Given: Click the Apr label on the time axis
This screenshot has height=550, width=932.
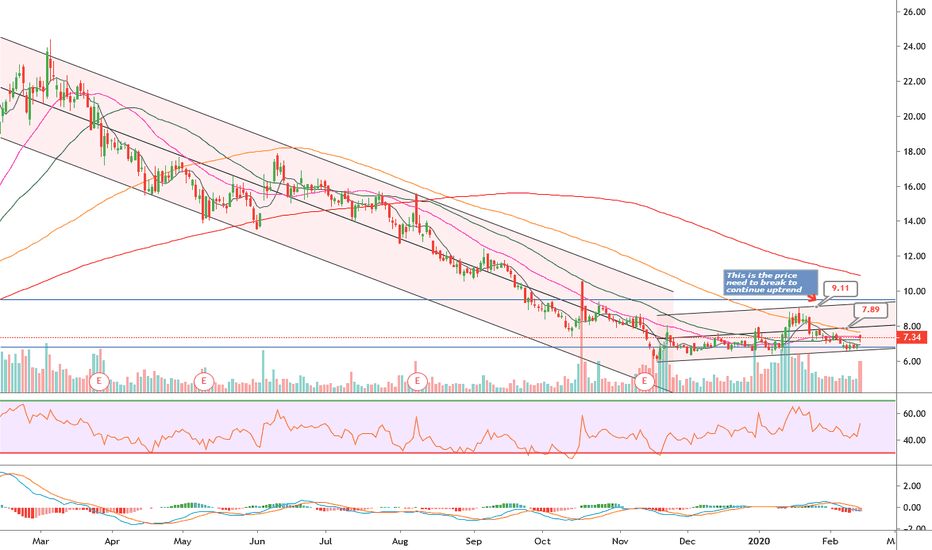Looking at the screenshot, I should [x=112, y=541].
